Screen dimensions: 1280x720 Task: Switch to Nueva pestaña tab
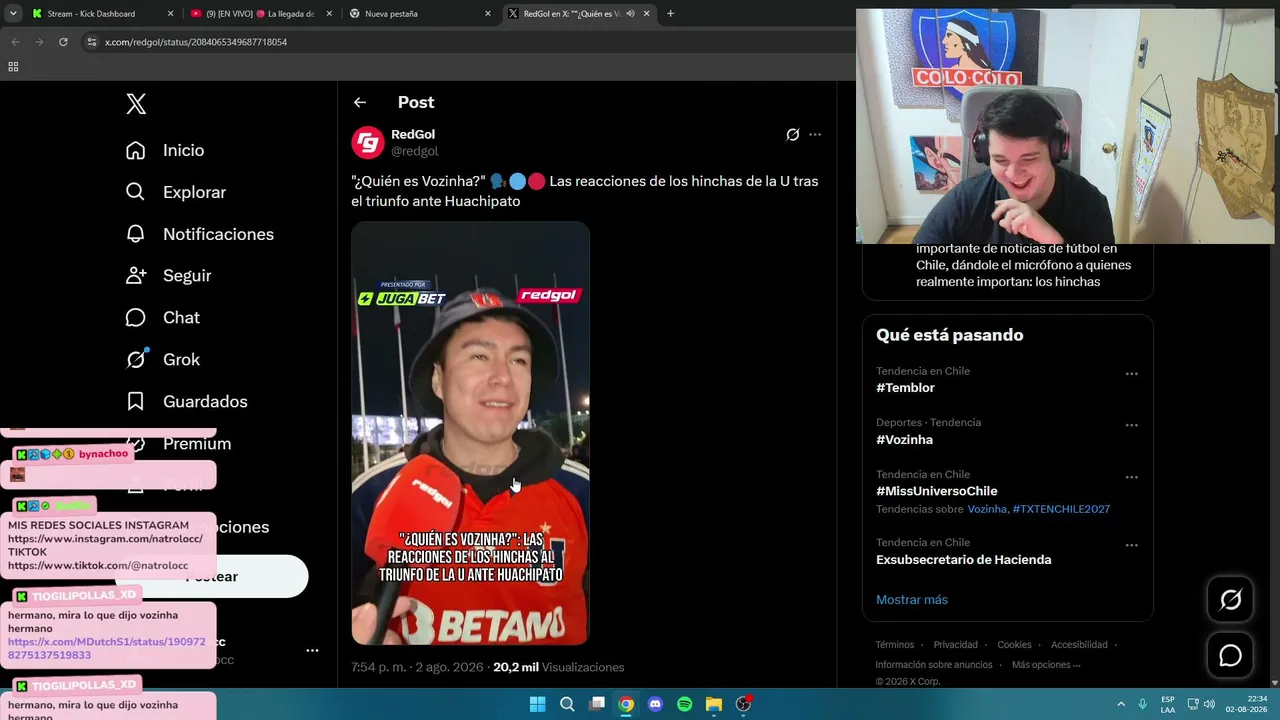pyautogui.click(x=420, y=14)
